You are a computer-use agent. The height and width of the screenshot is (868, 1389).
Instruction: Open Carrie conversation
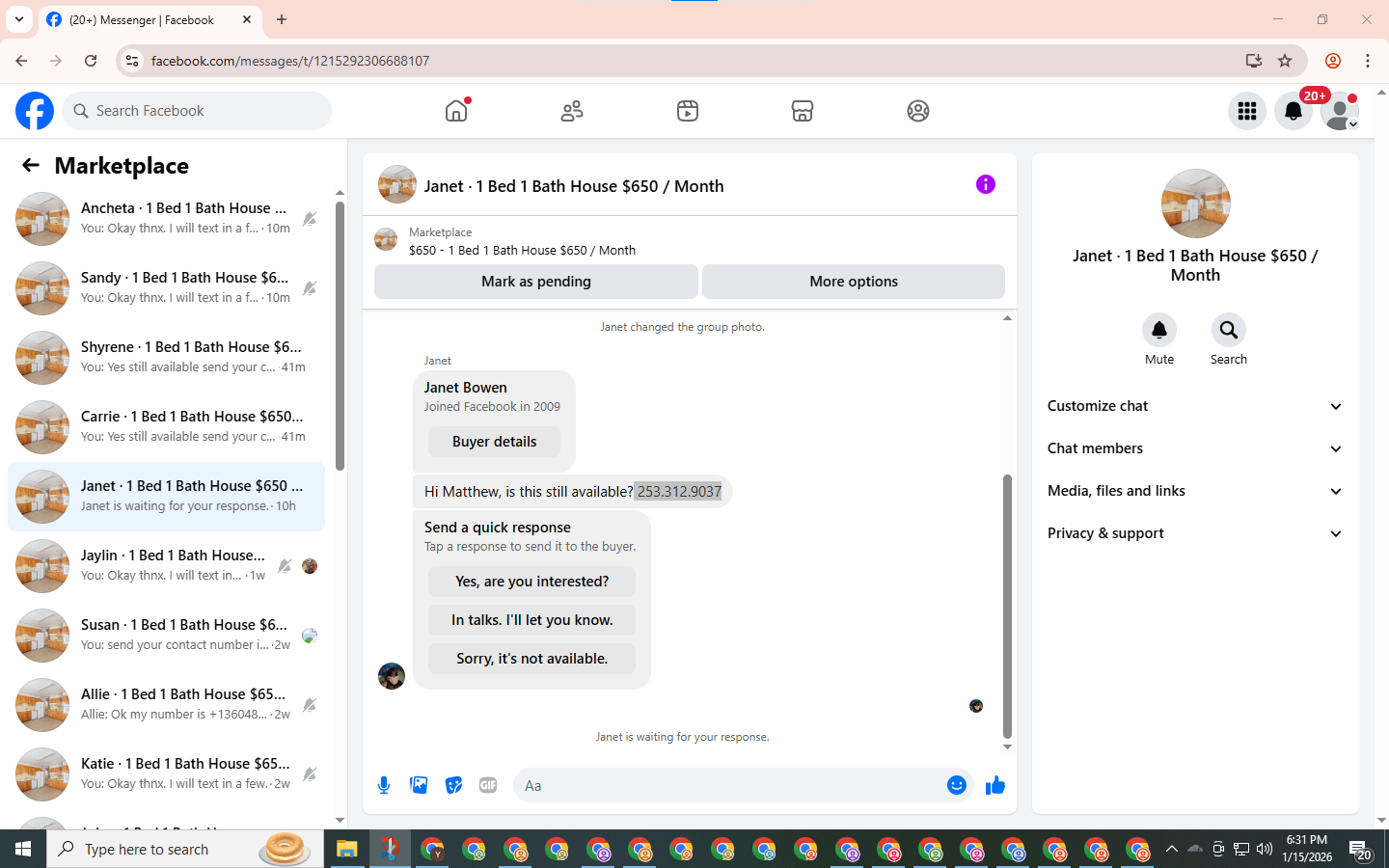tap(166, 427)
